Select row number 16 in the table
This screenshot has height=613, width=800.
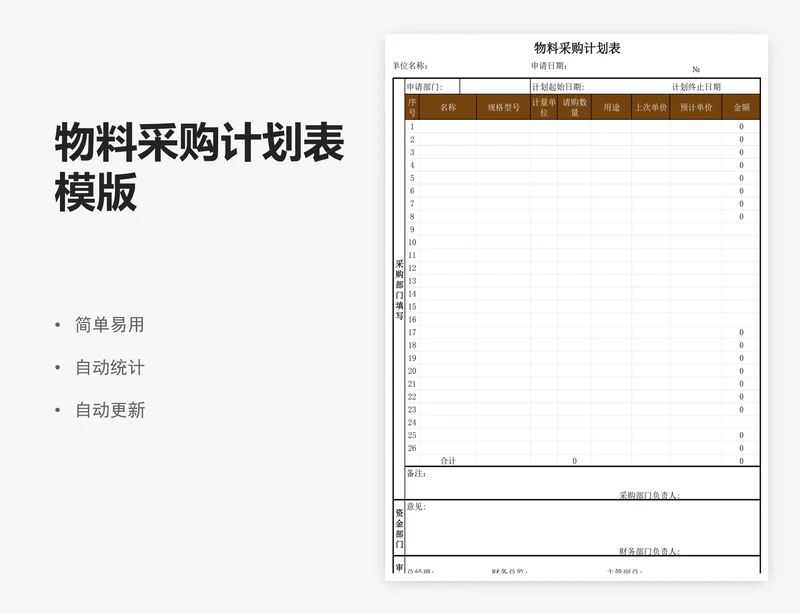[412, 320]
